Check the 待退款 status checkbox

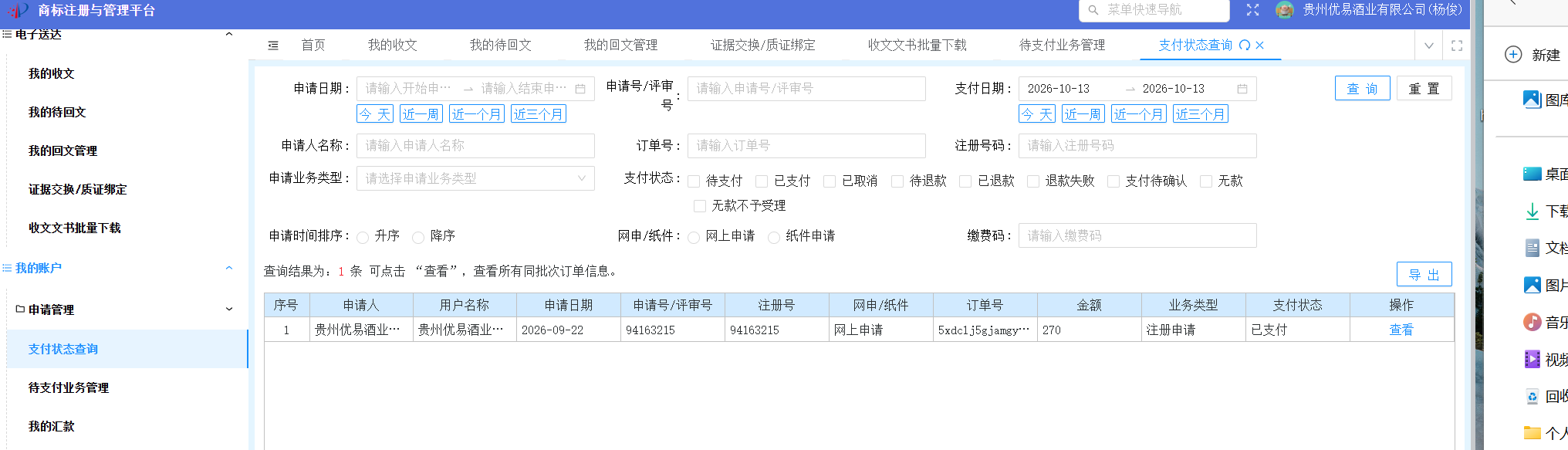pyautogui.click(x=897, y=181)
